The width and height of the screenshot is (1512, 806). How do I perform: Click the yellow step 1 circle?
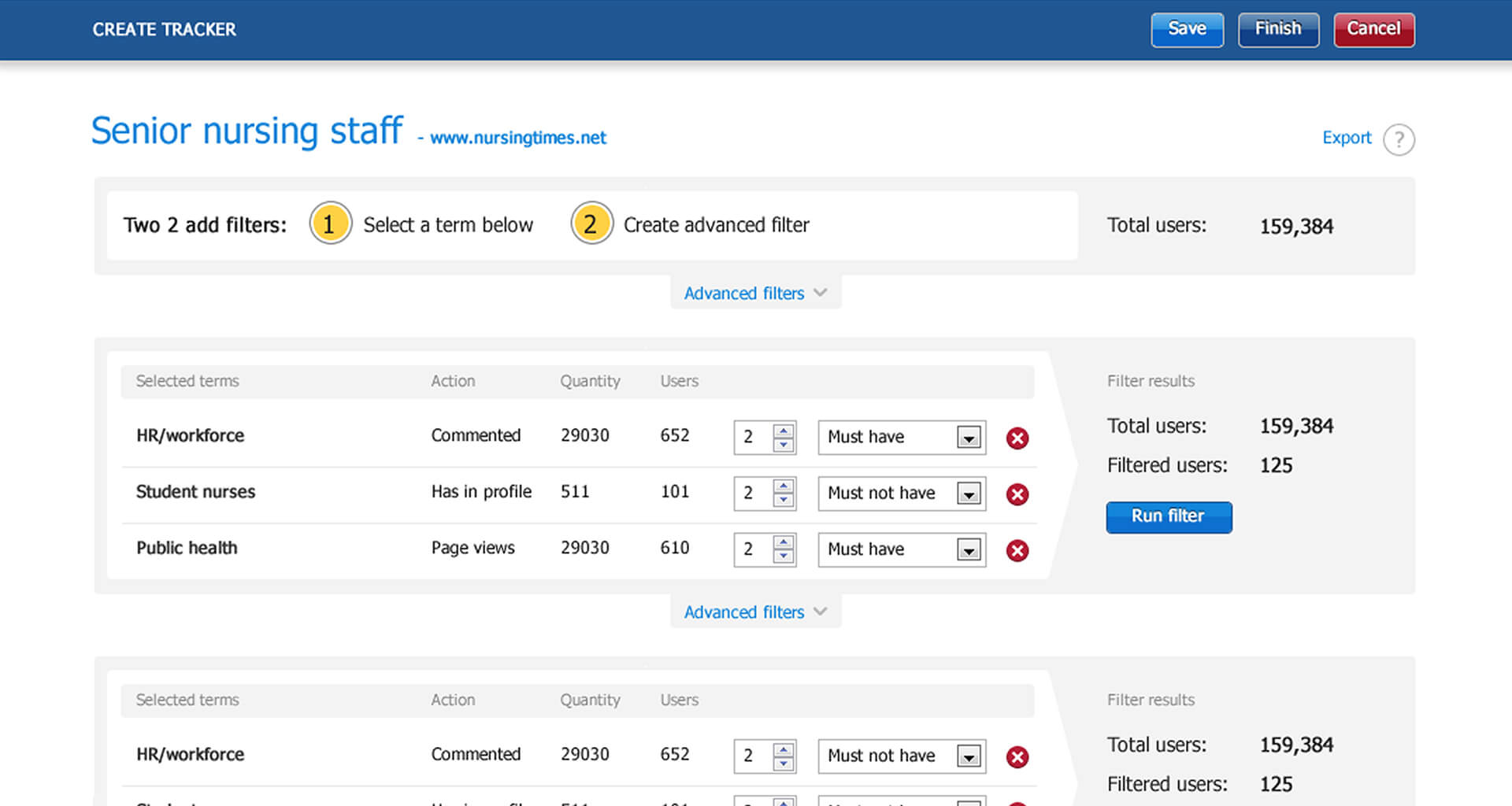tap(330, 224)
